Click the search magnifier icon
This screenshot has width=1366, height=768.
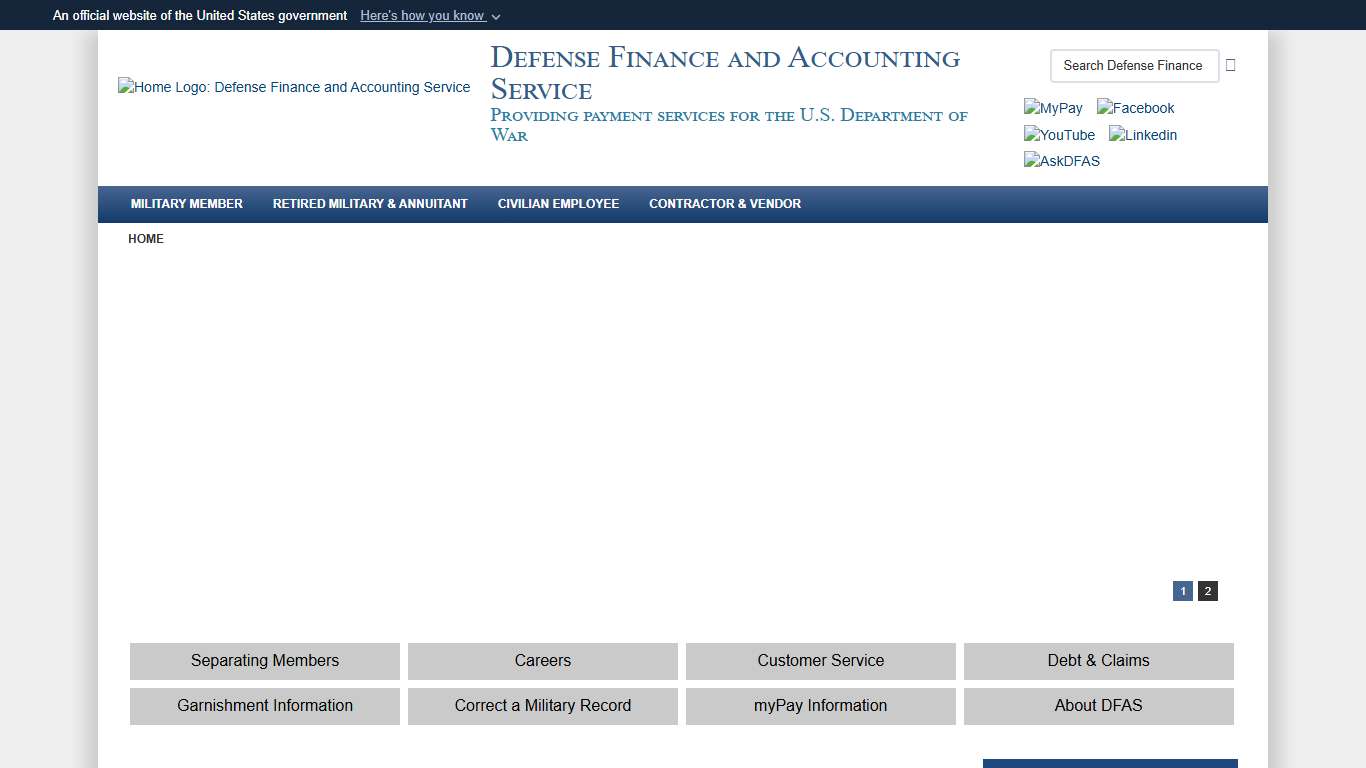[x=1230, y=65]
